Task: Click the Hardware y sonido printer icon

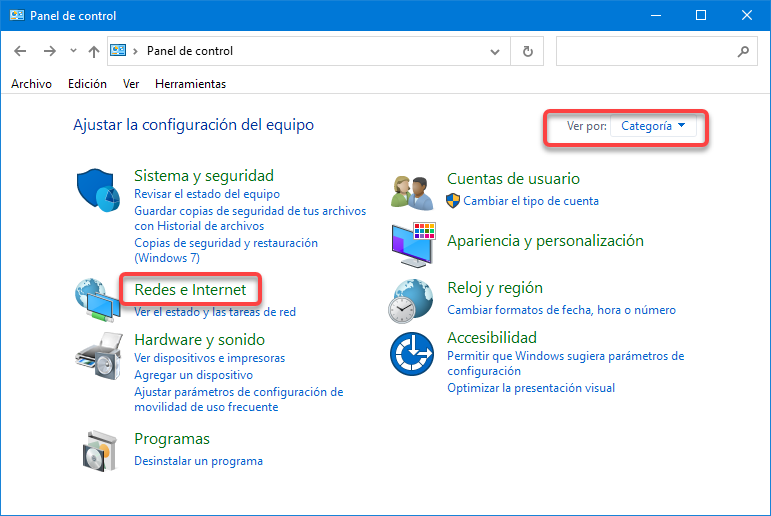Action: (98, 356)
